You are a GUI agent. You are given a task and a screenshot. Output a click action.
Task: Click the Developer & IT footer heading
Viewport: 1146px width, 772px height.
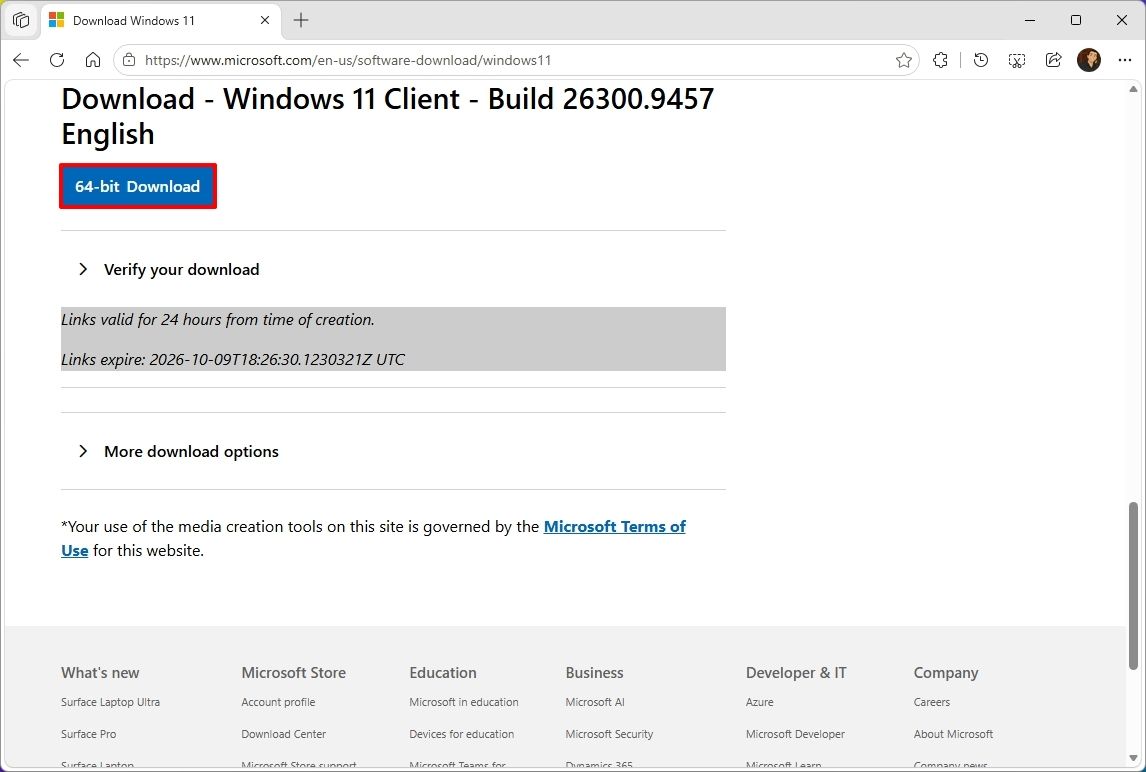point(796,673)
